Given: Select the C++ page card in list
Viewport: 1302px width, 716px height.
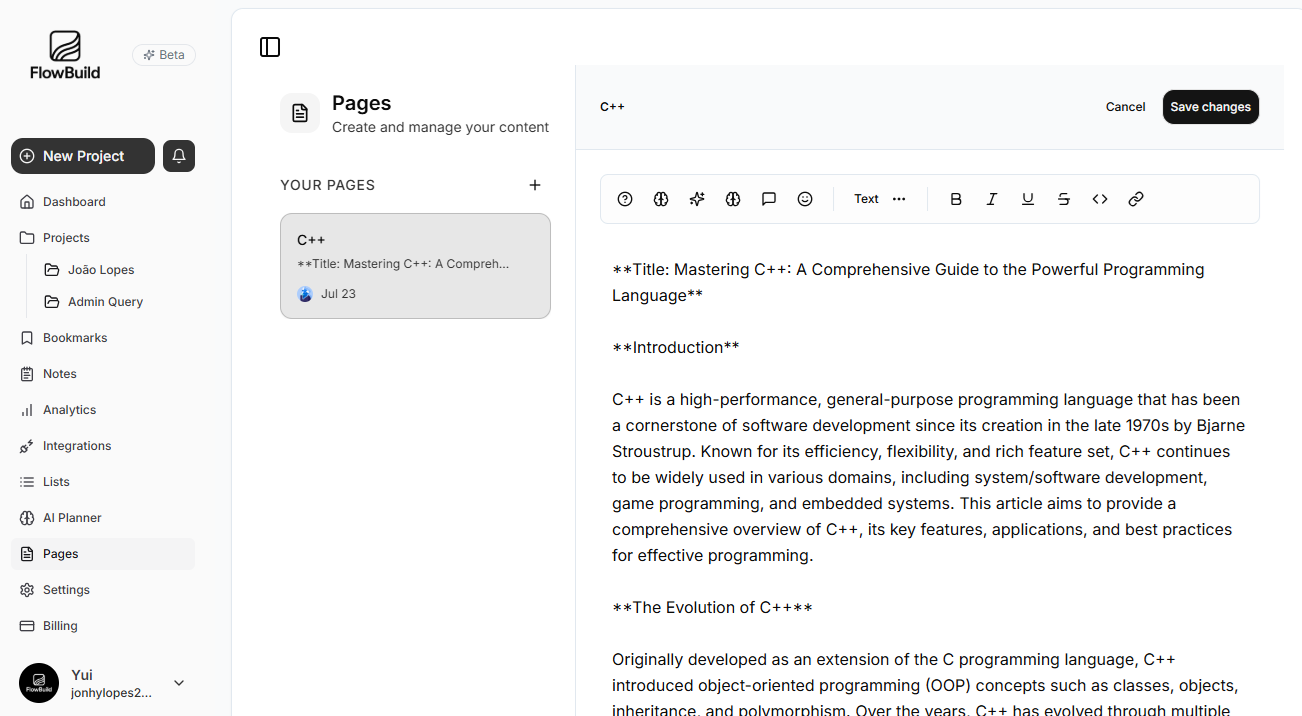Looking at the screenshot, I should tap(415, 266).
